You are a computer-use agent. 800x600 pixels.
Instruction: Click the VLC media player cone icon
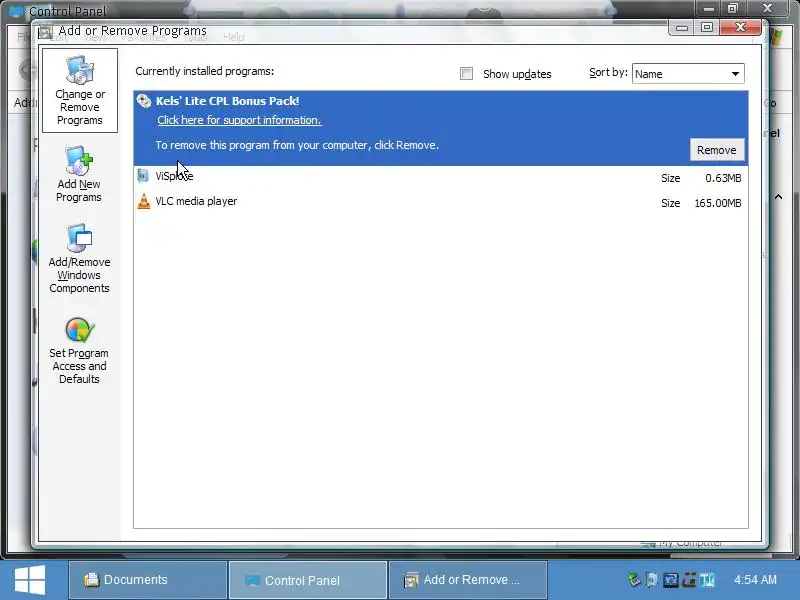[144, 201]
